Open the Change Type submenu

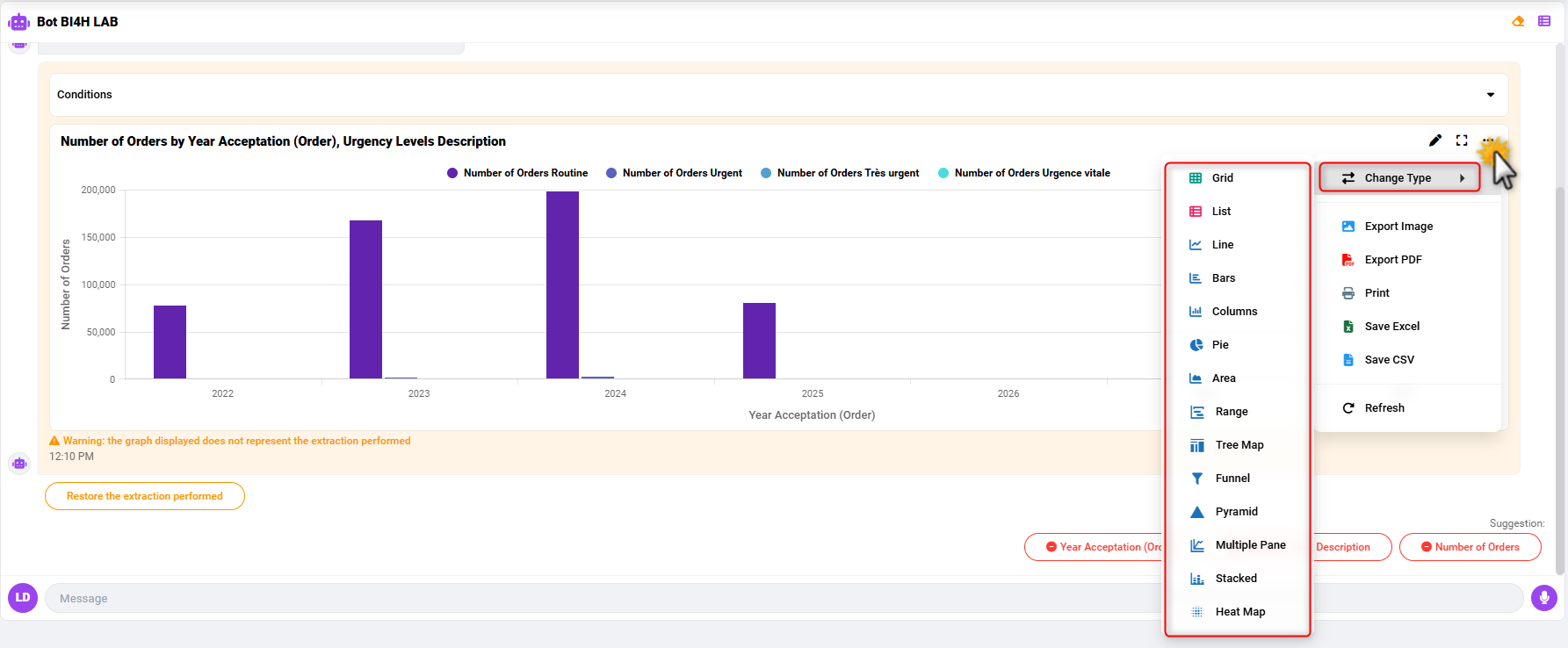(x=1398, y=178)
